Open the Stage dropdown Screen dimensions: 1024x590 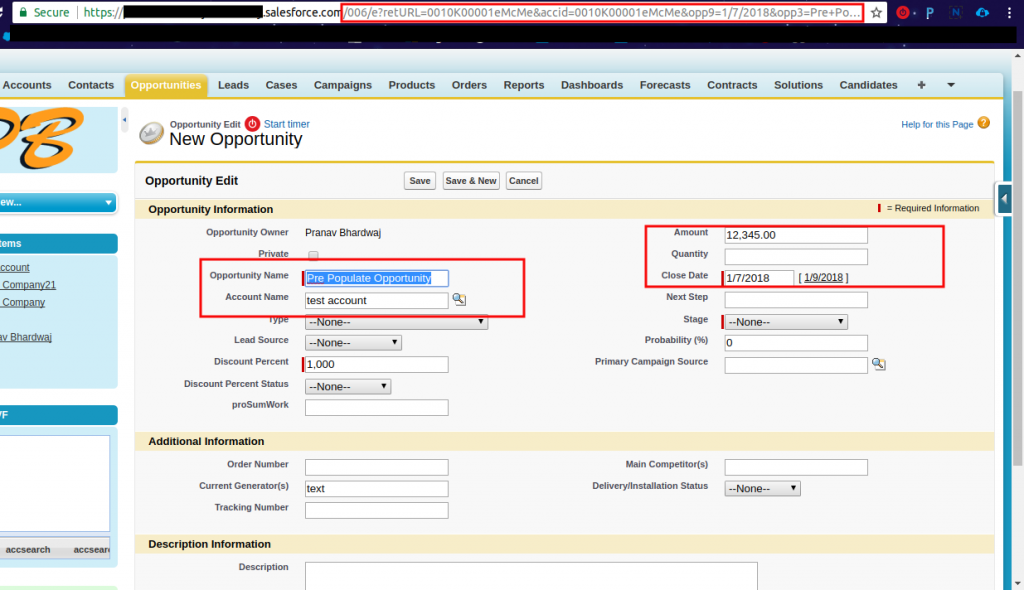pyautogui.click(x=786, y=322)
